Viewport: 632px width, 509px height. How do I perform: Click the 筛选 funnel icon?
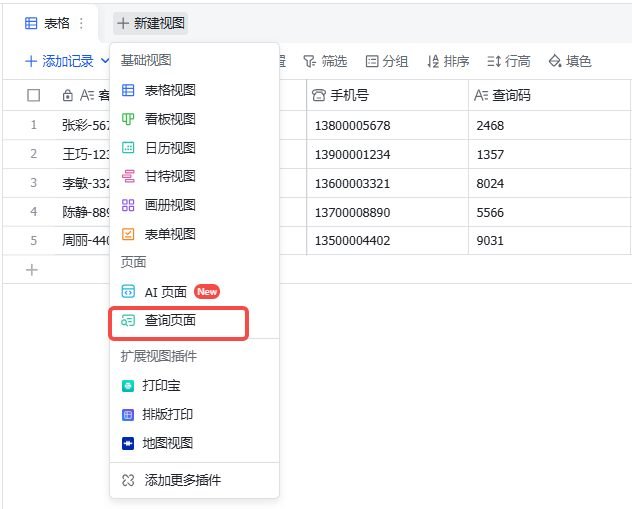pyautogui.click(x=309, y=61)
